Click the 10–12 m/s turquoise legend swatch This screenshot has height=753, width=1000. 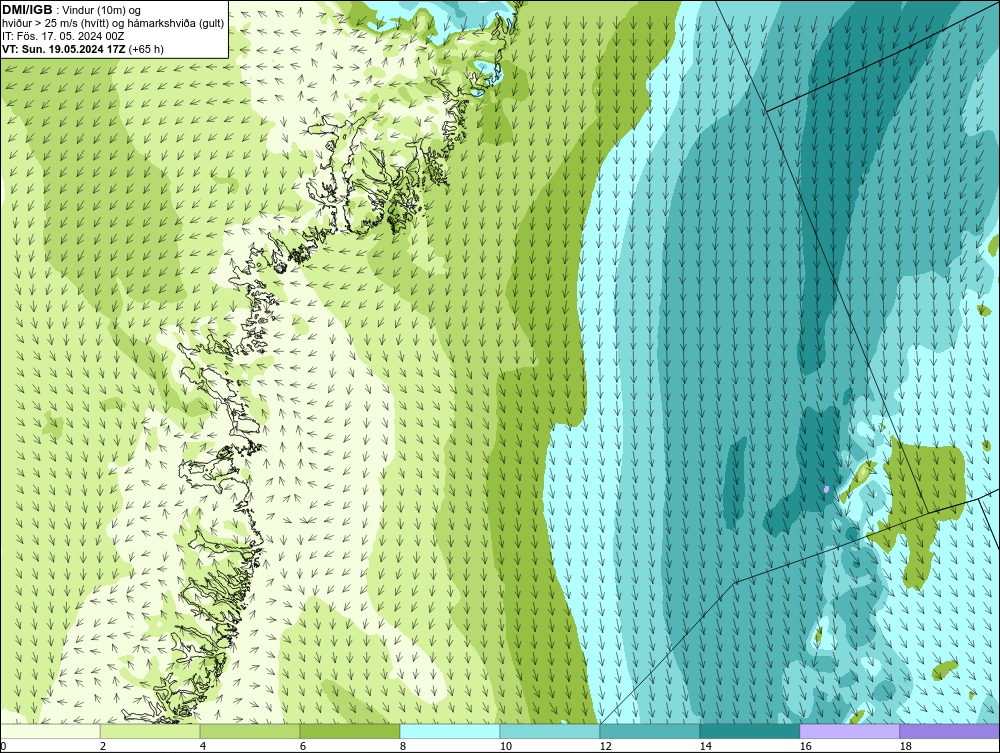tap(550, 731)
